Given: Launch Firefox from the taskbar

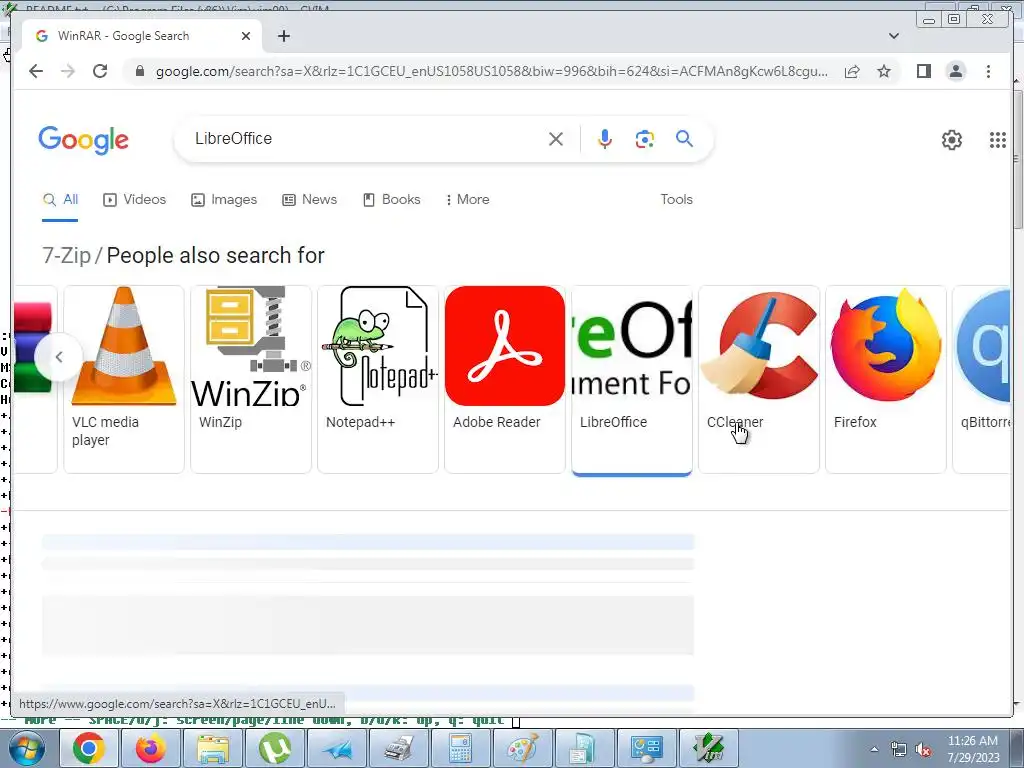Looking at the screenshot, I should [150, 748].
